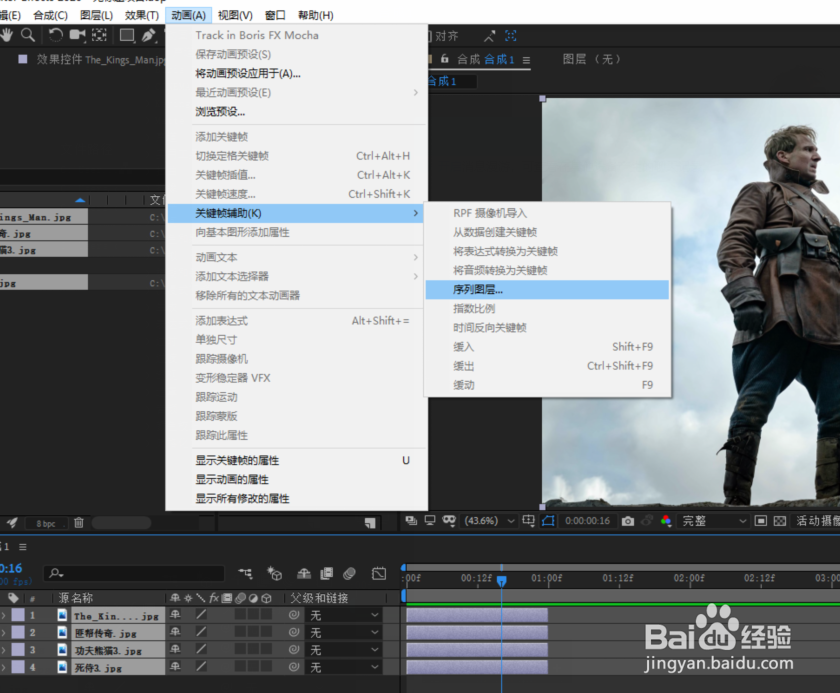The height and width of the screenshot is (693, 840).
Task: Select the Rotation tool
Action: (x=55, y=36)
